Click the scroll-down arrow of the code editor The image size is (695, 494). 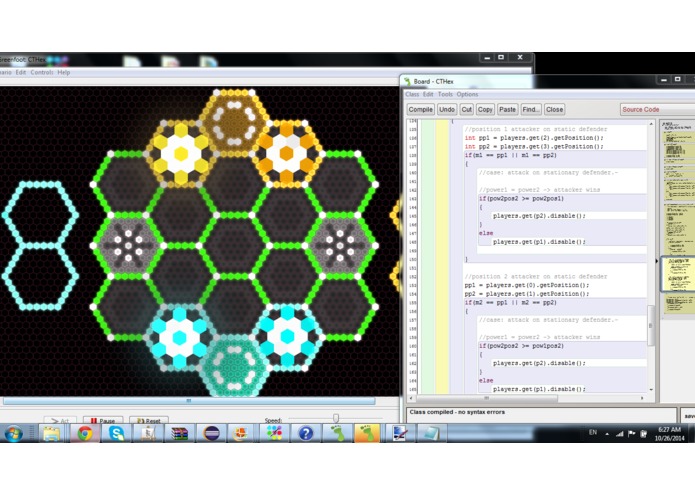coord(651,390)
